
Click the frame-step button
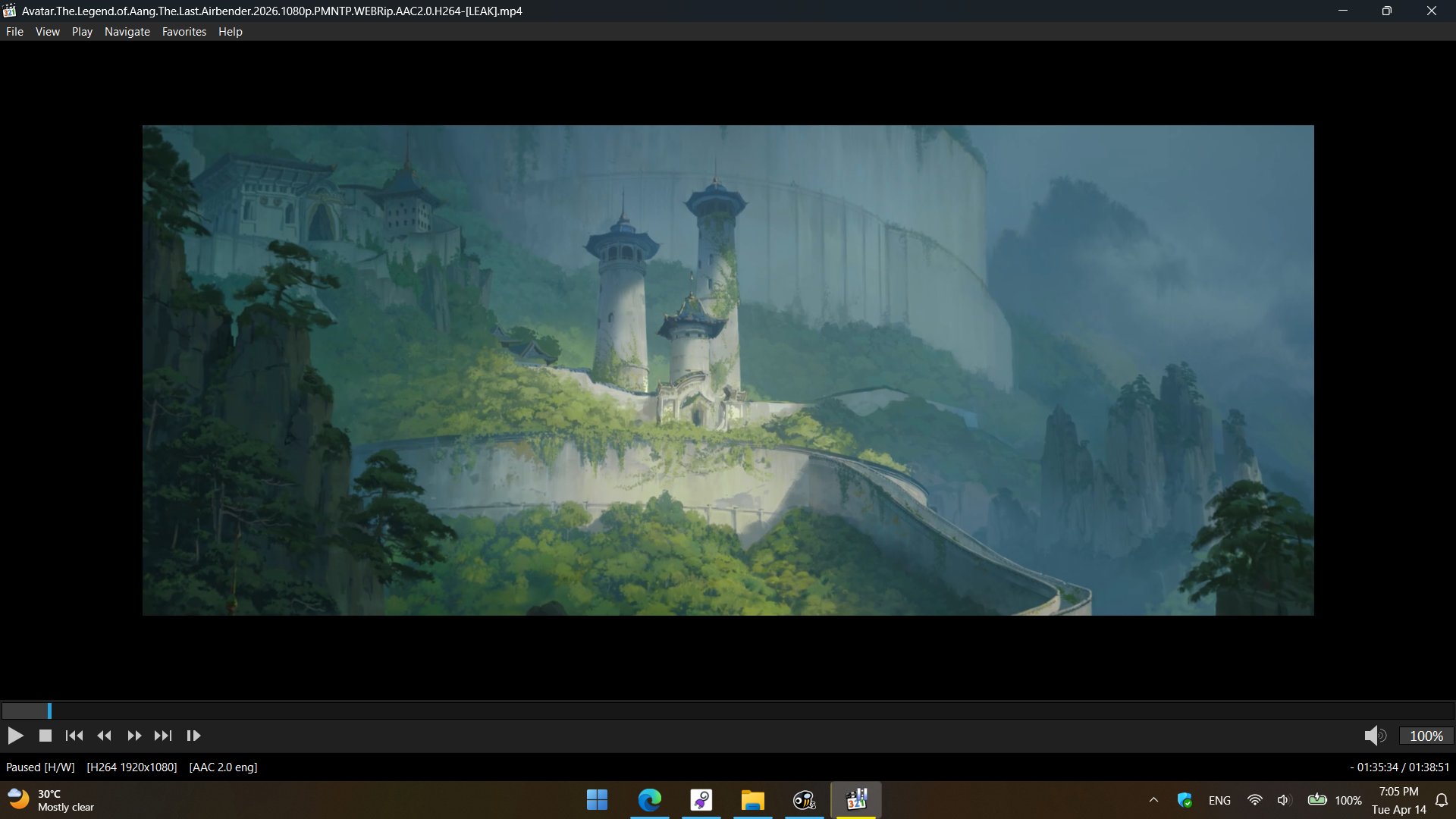[x=193, y=736]
